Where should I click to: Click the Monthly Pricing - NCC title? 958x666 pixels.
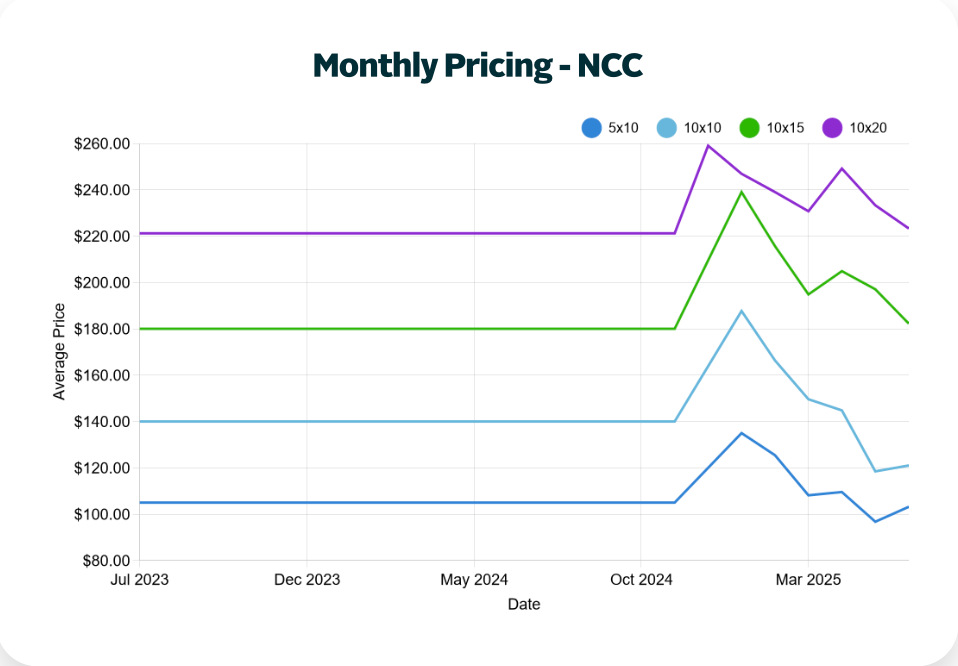478,65
